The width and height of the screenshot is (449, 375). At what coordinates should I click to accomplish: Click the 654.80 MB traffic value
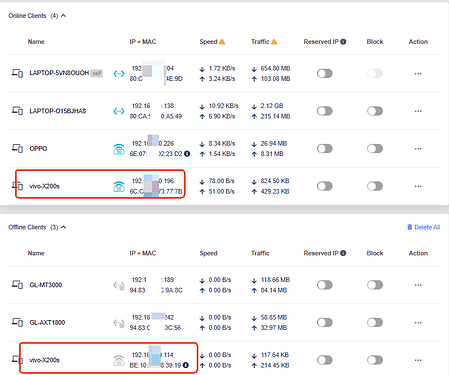pos(275,68)
